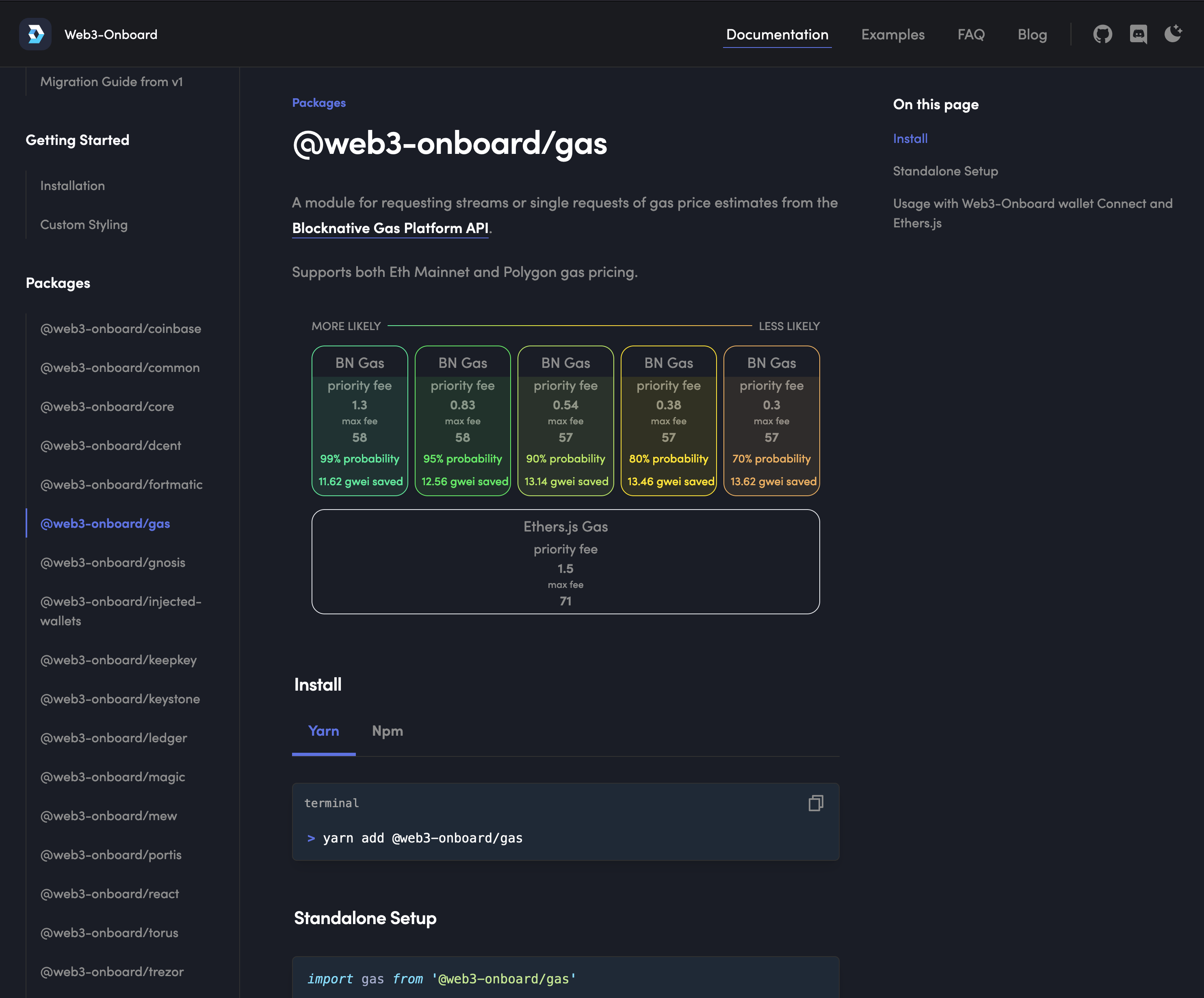Click the 80% probability BN Gas card
The image size is (1204, 998).
point(669,420)
